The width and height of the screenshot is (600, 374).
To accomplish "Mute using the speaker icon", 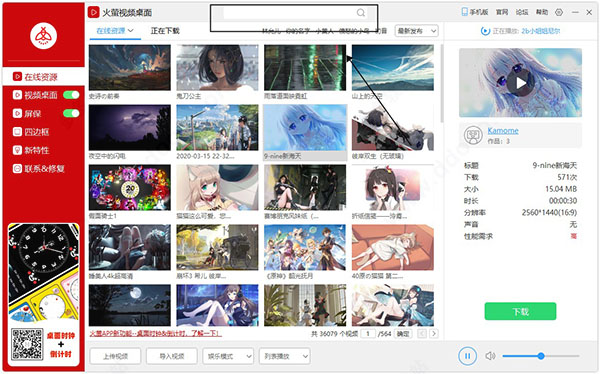I will pyautogui.click(x=490, y=356).
